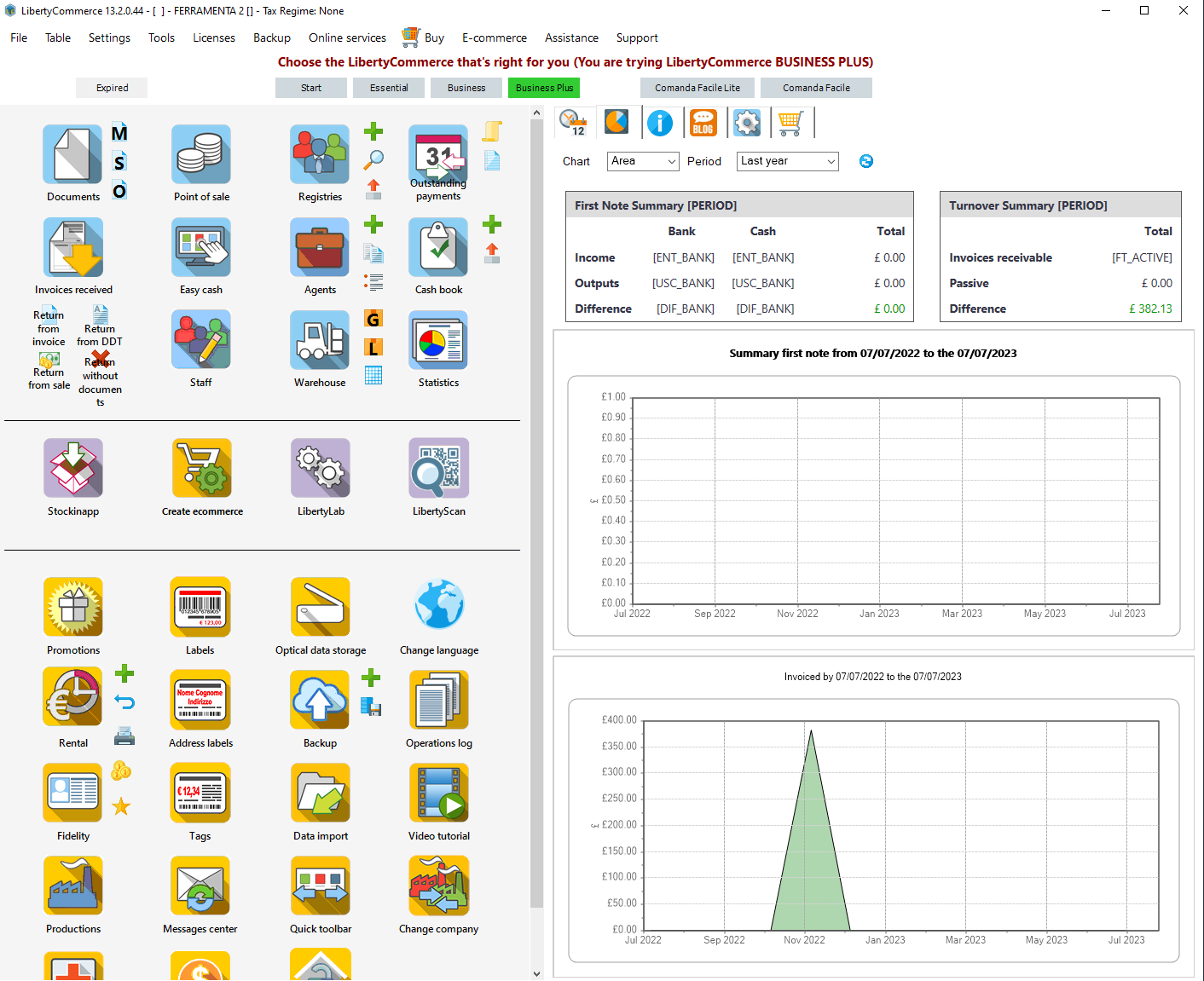Image resolution: width=1204 pixels, height=981 pixels.
Task: Click the blue Info toolbar icon
Action: 660,123
